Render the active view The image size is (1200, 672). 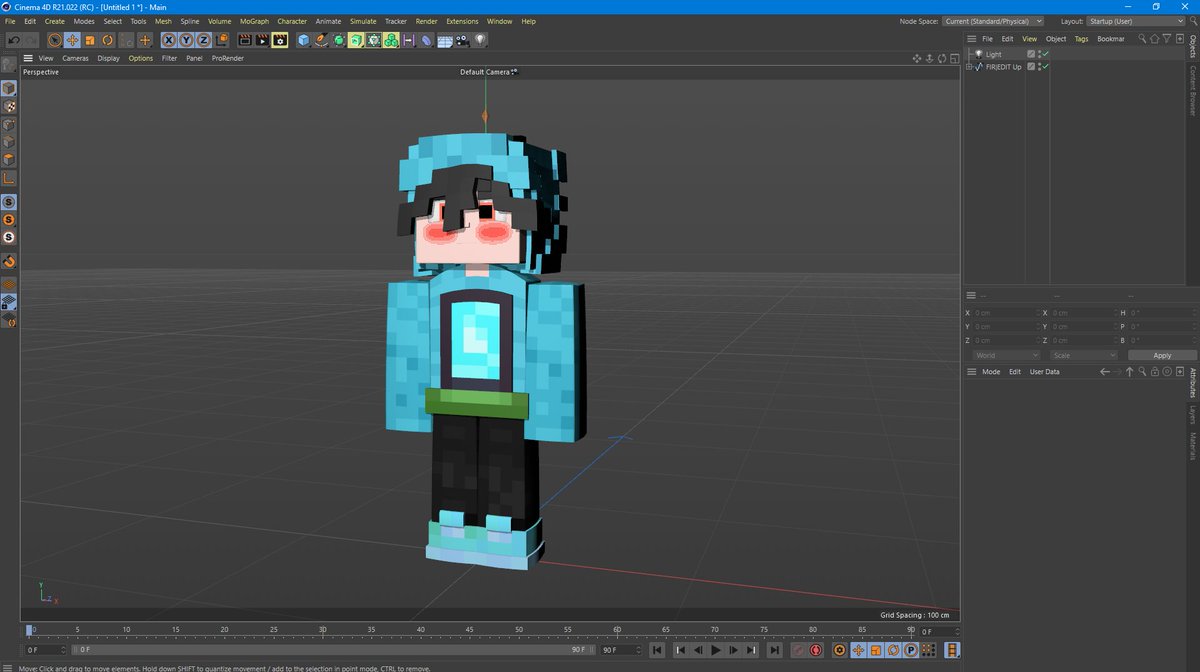click(244, 40)
